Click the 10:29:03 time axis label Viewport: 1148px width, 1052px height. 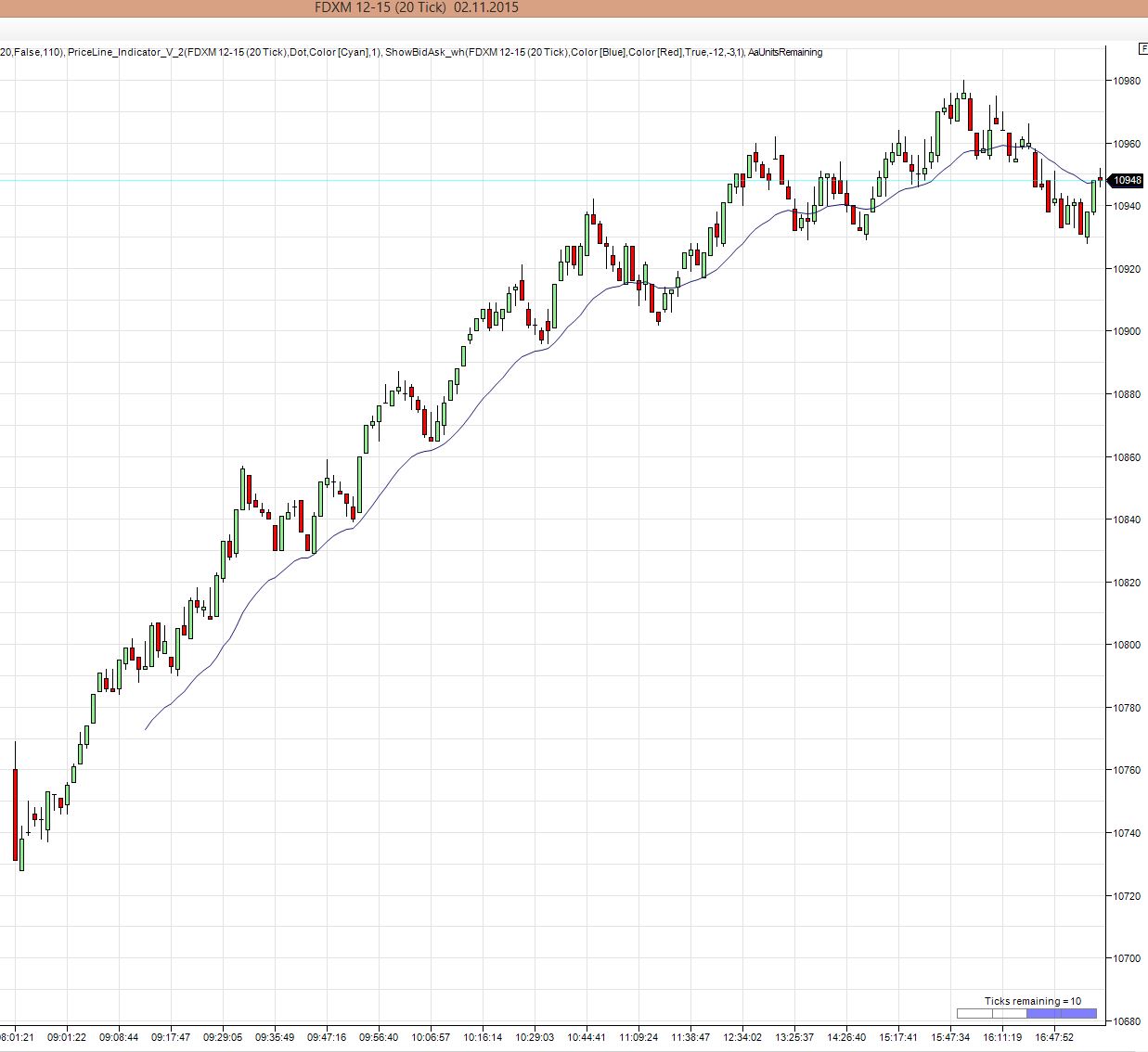[535, 1037]
